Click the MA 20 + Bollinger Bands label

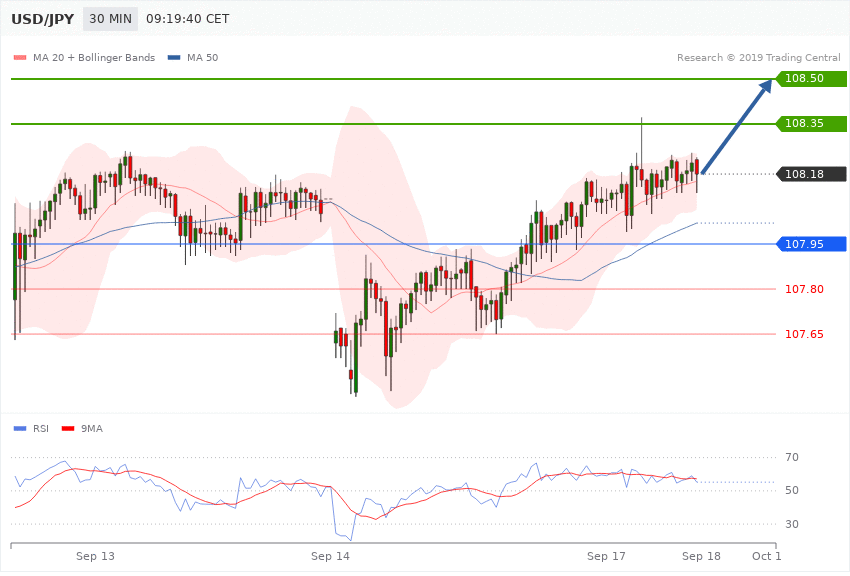pyautogui.click(x=94, y=57)
